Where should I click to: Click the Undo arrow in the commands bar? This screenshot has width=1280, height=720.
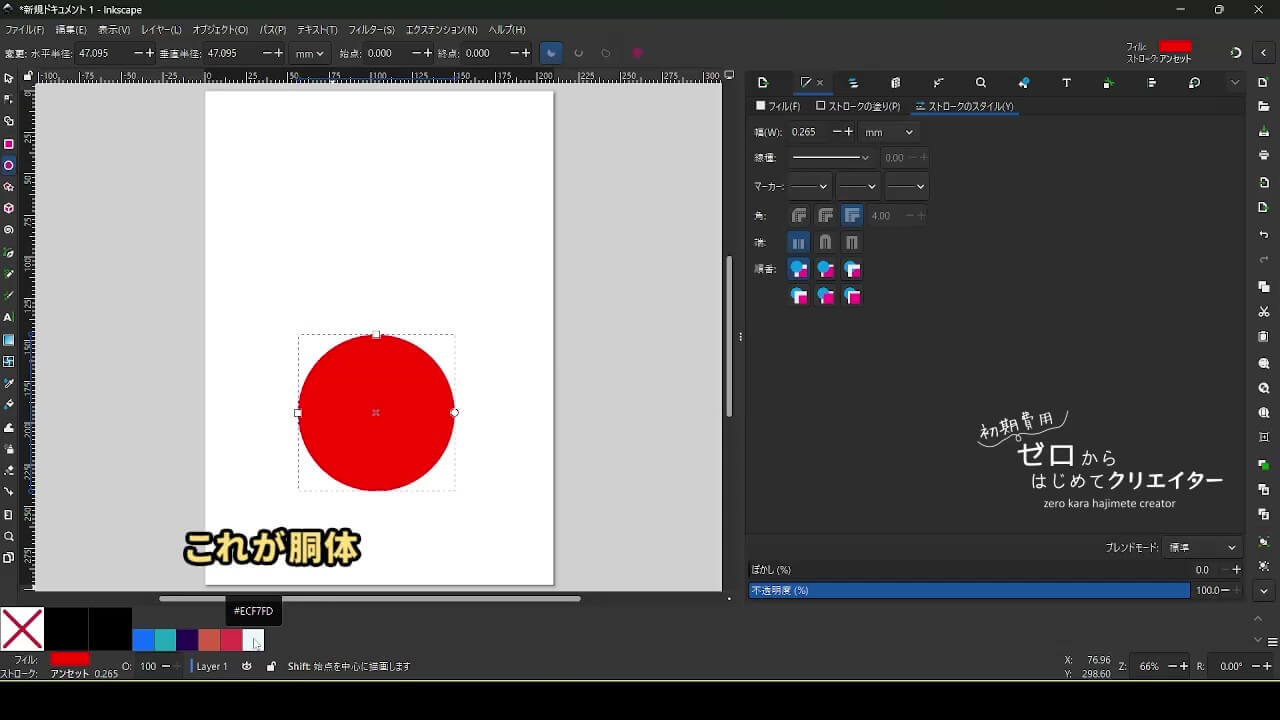pos(1264,235)
